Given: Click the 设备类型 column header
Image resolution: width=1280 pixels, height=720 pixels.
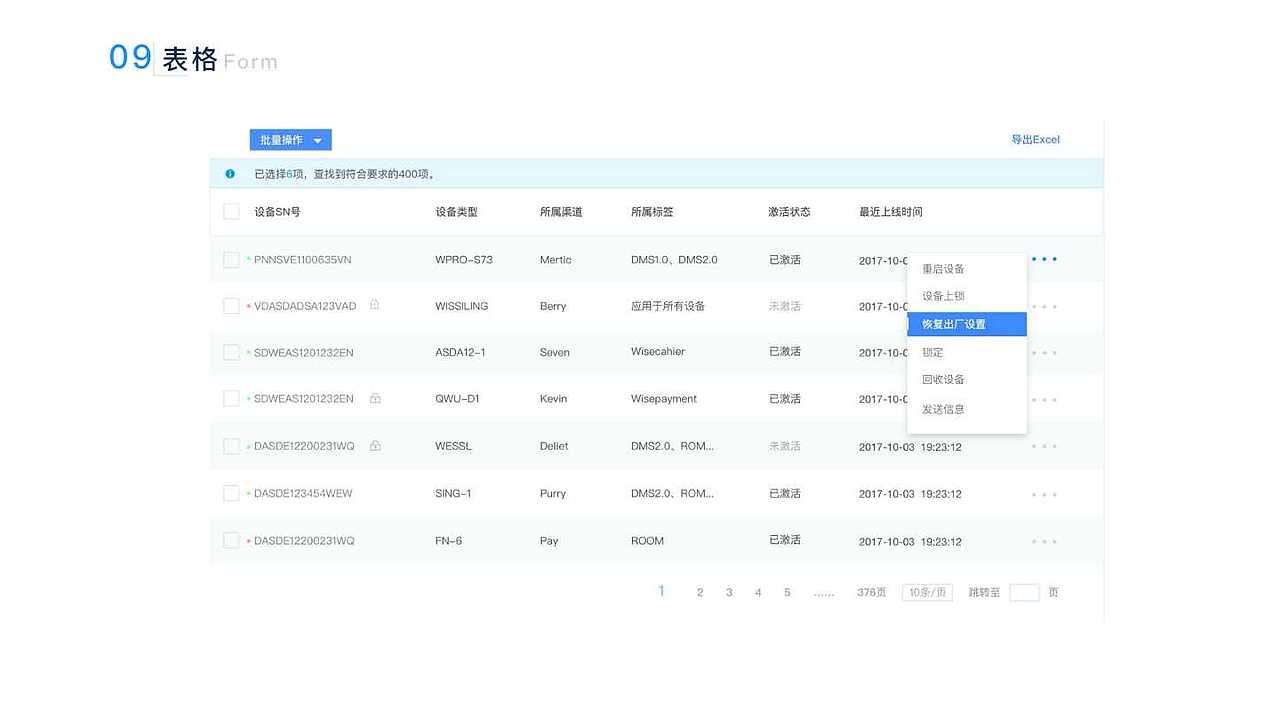Looking at the screenshot, I should coord(456,212).
